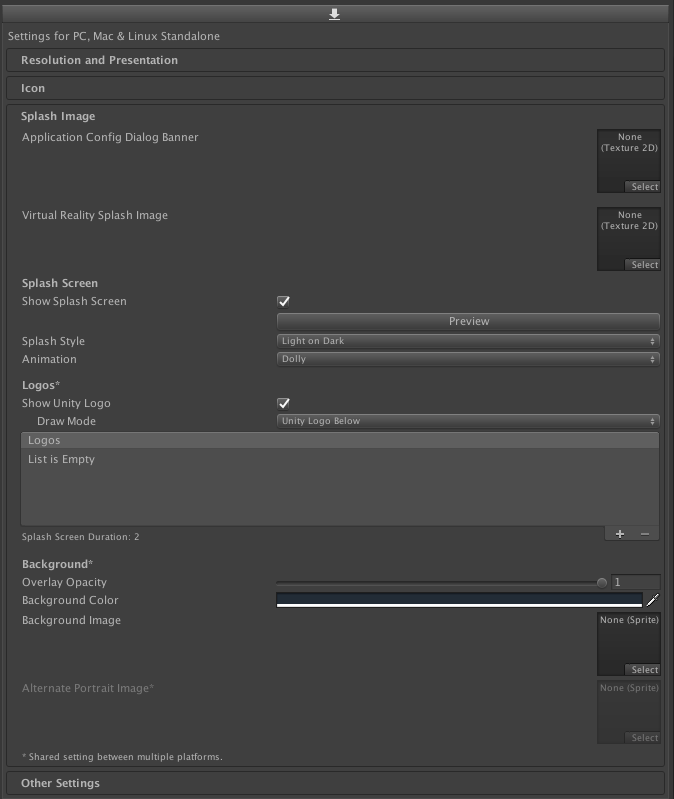Select a texture for Application Config Dialog Banner
674x799 pixels.
(x=643, y=187)
